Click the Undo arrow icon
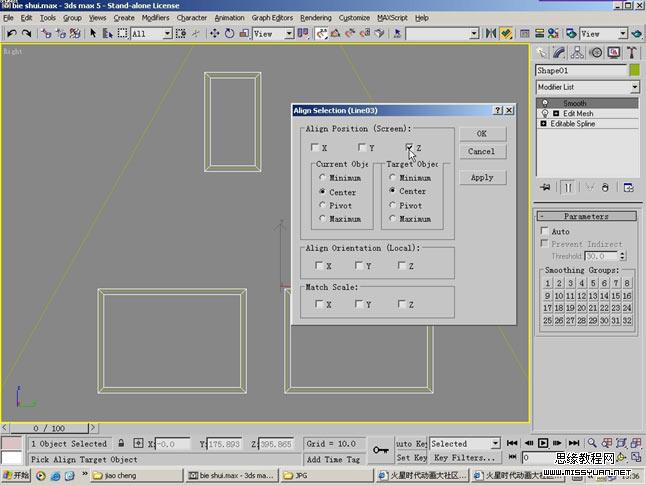 click(x=12, y=33)
